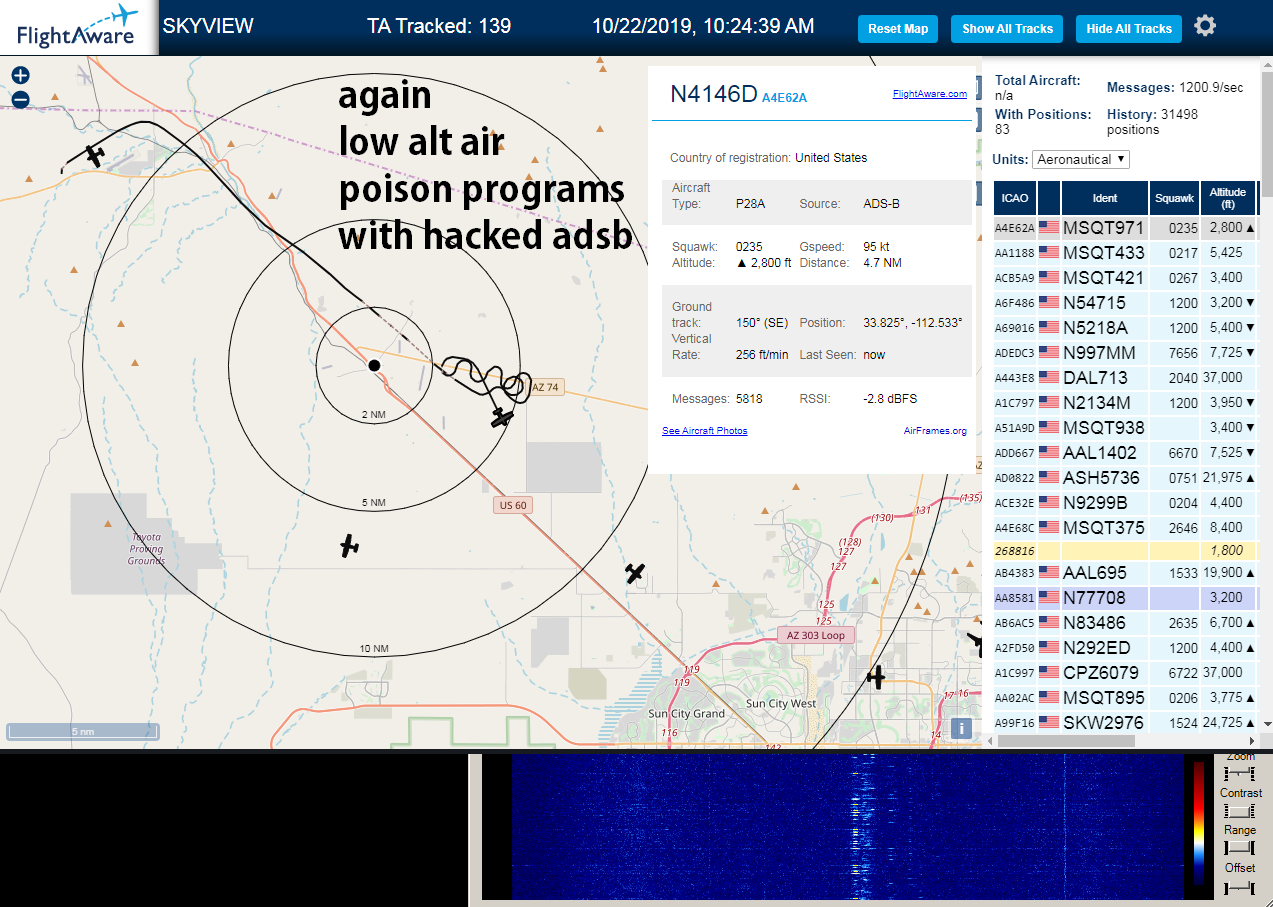Open the Units dropdown set to Aeronautical

(1081, 159)
